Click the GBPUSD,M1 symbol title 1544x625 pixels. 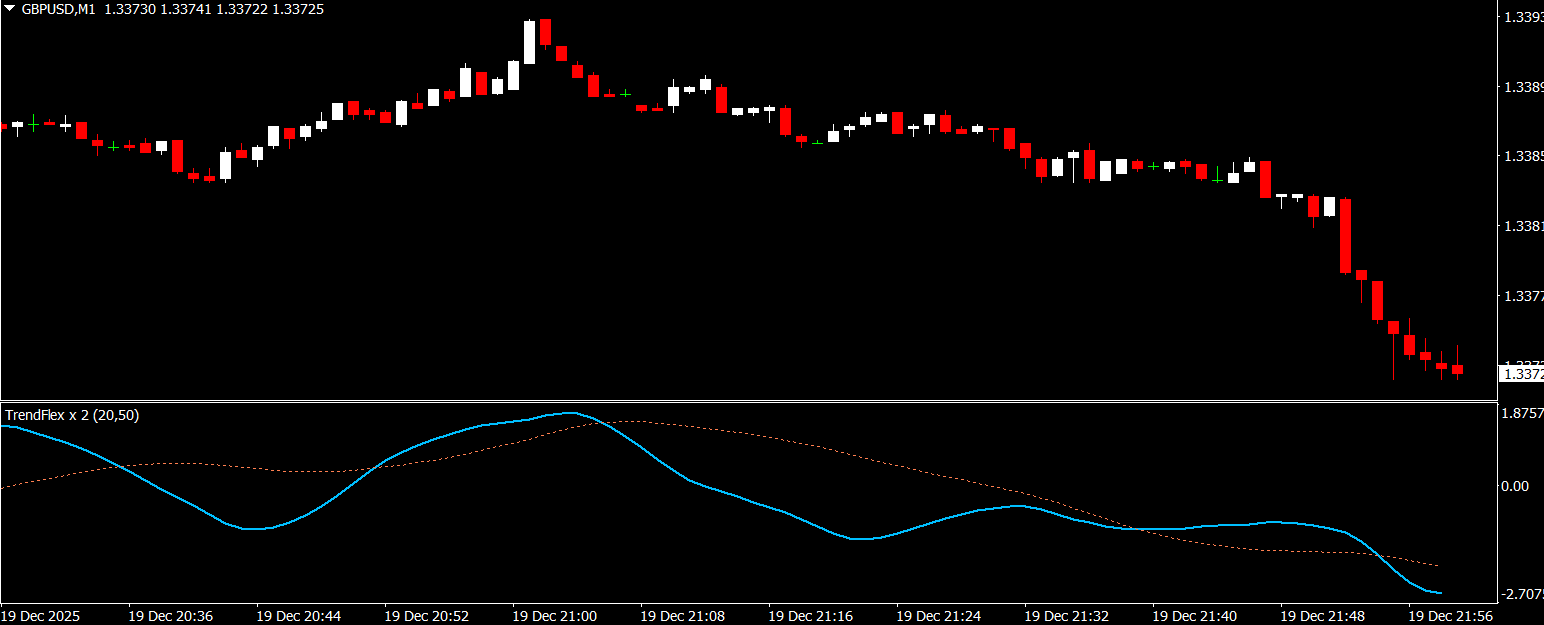(x=58, y=9)
